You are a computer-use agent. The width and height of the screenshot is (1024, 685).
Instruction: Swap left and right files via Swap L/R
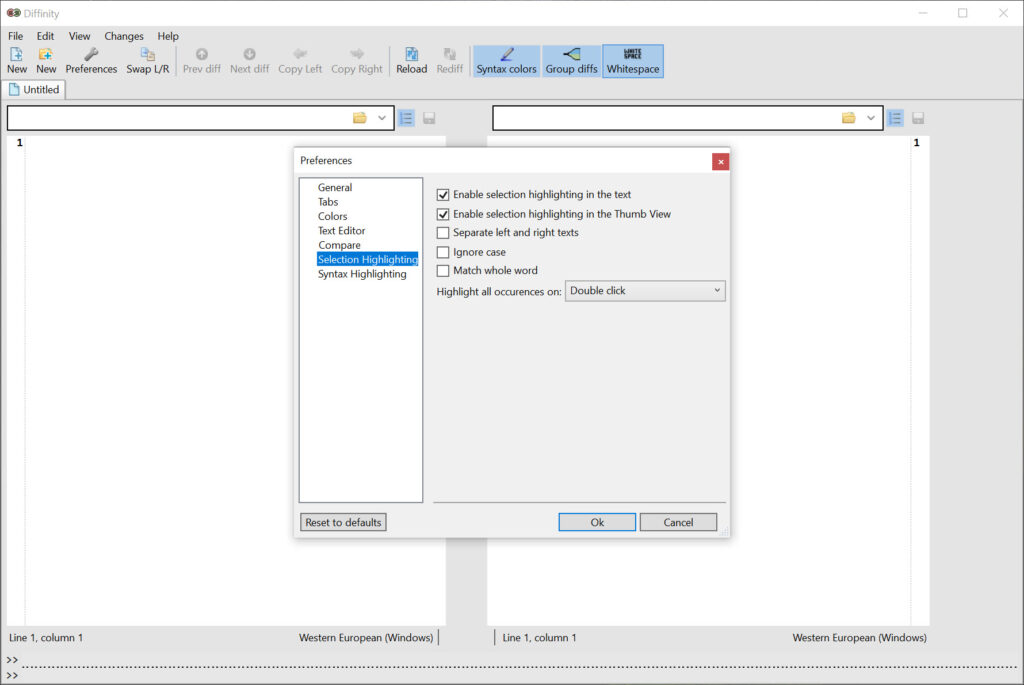[148, 61]
